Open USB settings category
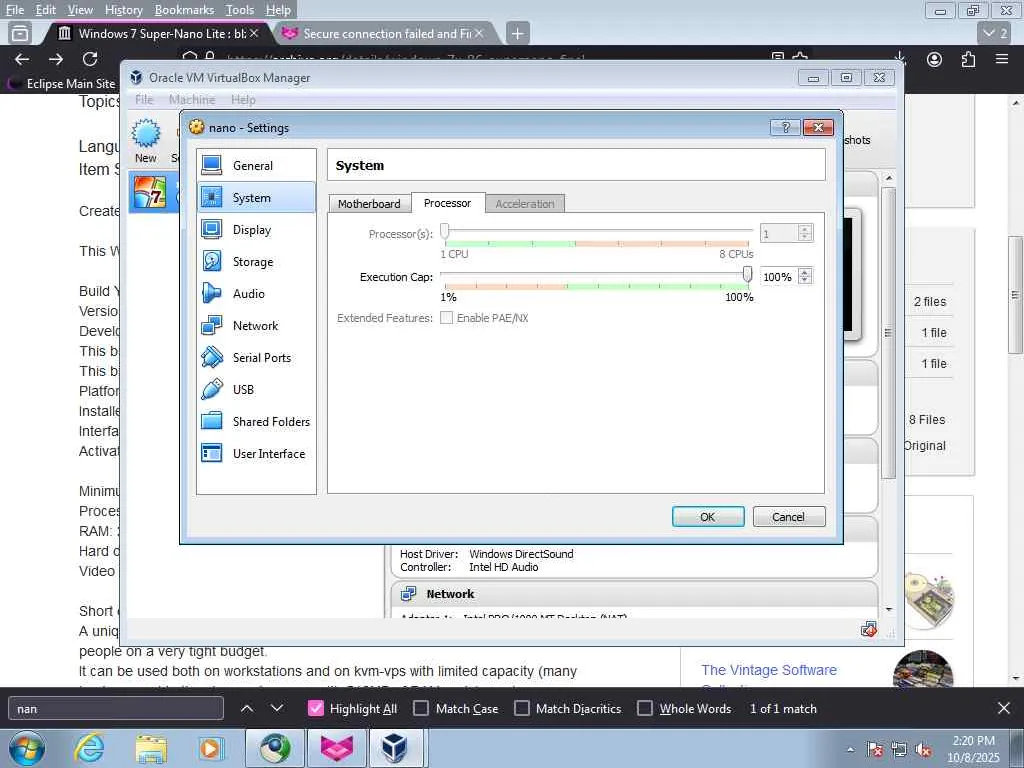Screen dimensions: 1024x768 point(256,389)
